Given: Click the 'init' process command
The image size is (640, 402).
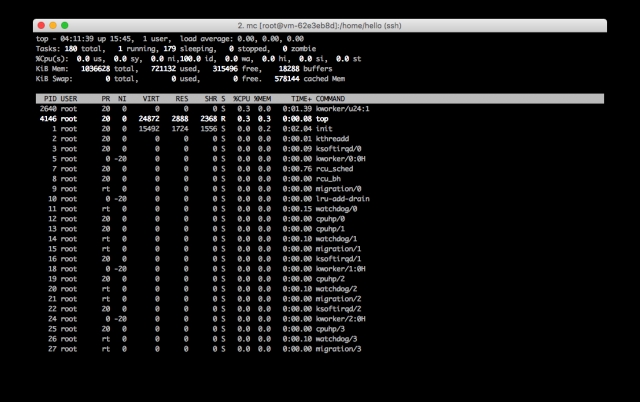Looking at the screenshot, I should tap(324, 129).
